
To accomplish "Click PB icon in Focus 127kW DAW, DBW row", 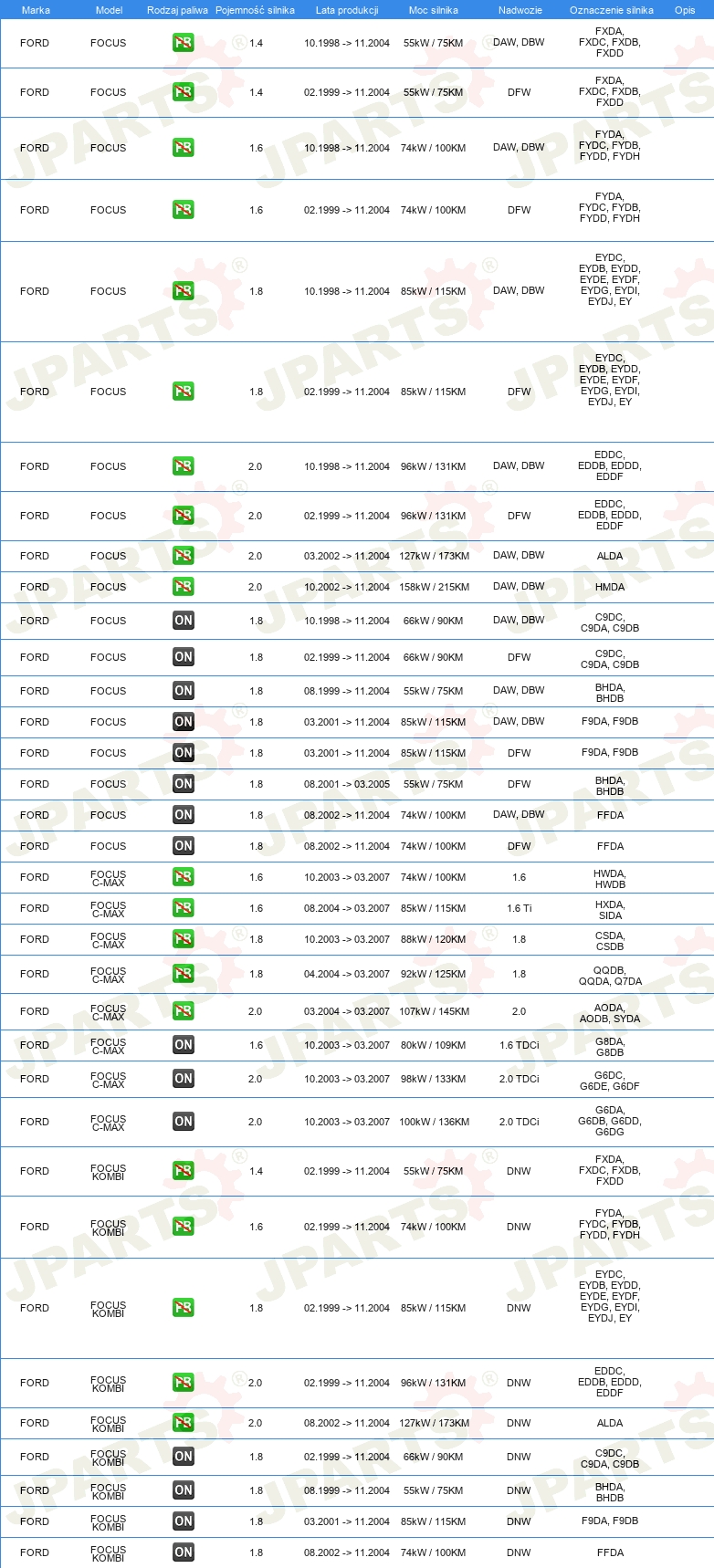I will (184, 556).
